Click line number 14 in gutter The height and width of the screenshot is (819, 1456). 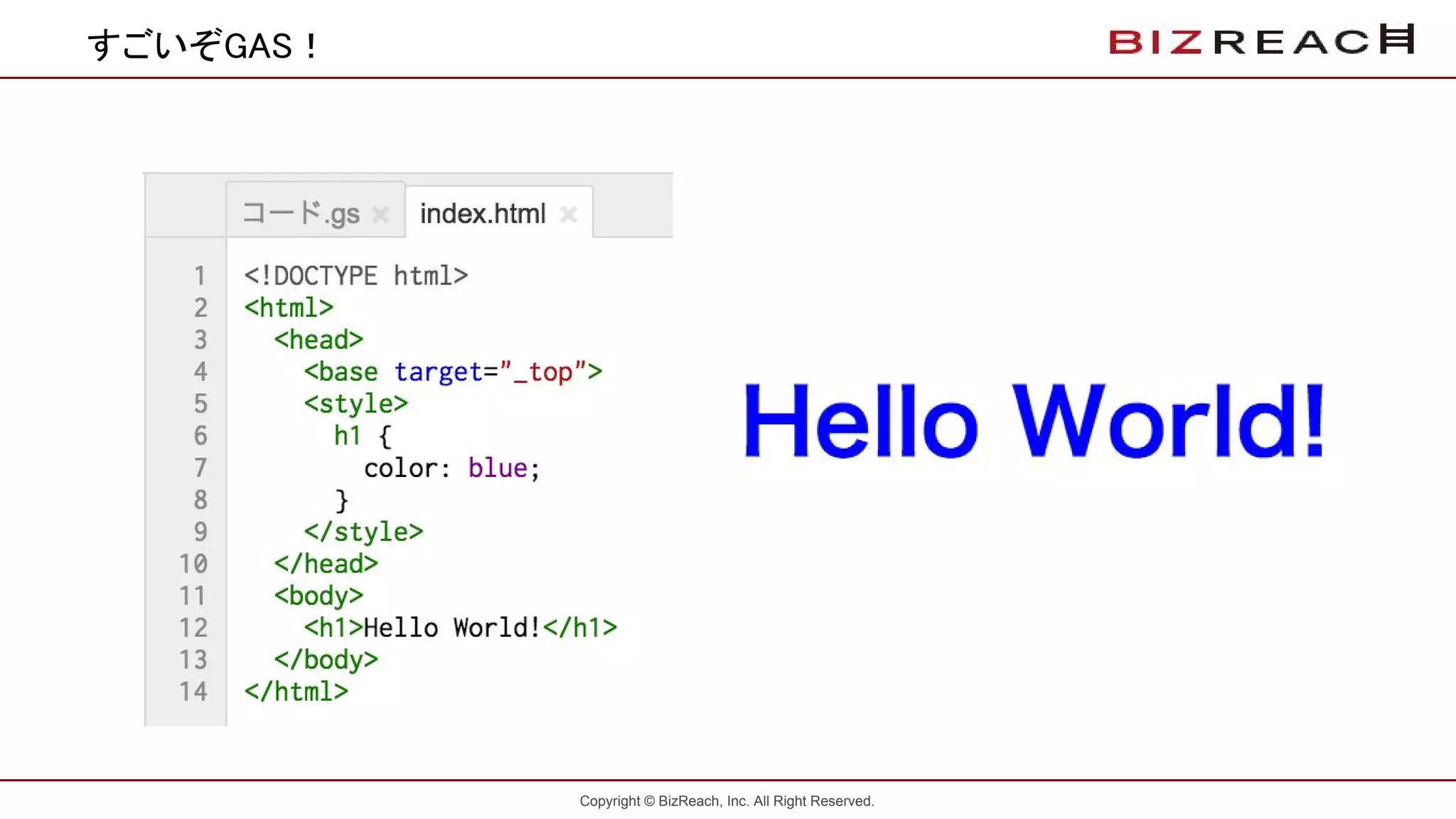[x=193, y=692]
